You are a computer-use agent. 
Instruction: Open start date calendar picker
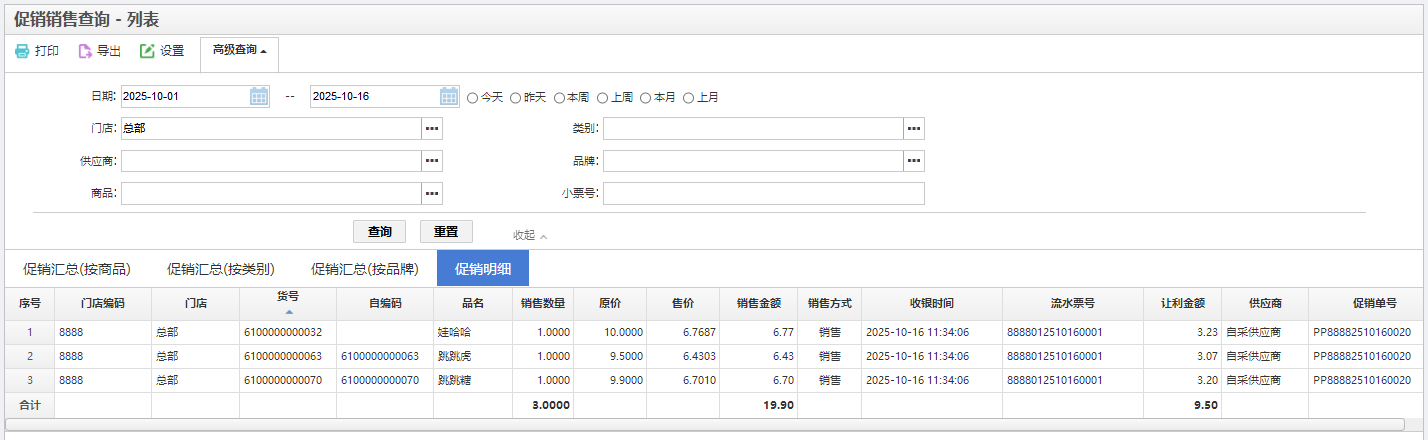[x=259, y=97]
